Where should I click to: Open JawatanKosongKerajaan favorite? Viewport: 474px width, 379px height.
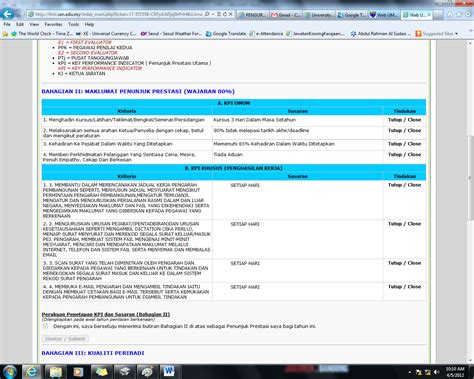point(315,34)
